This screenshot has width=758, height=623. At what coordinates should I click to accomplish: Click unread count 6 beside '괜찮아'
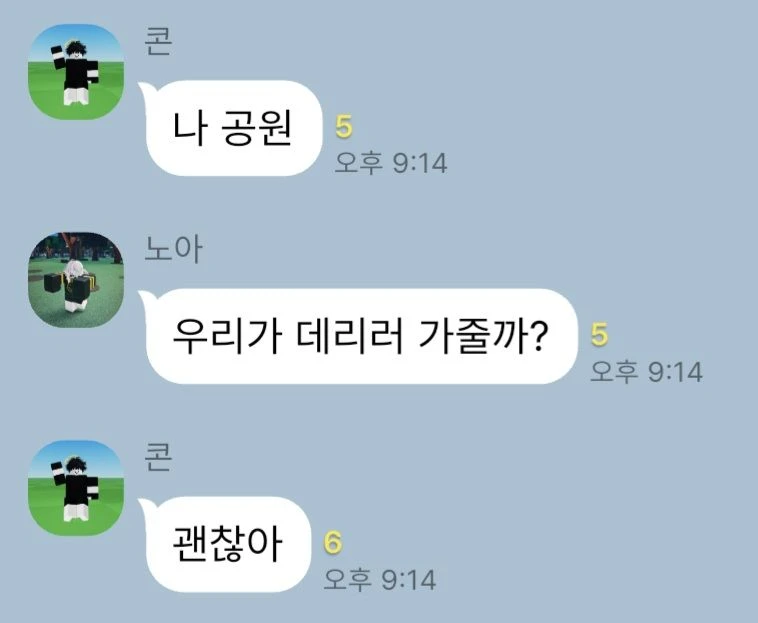click(333, 542)
